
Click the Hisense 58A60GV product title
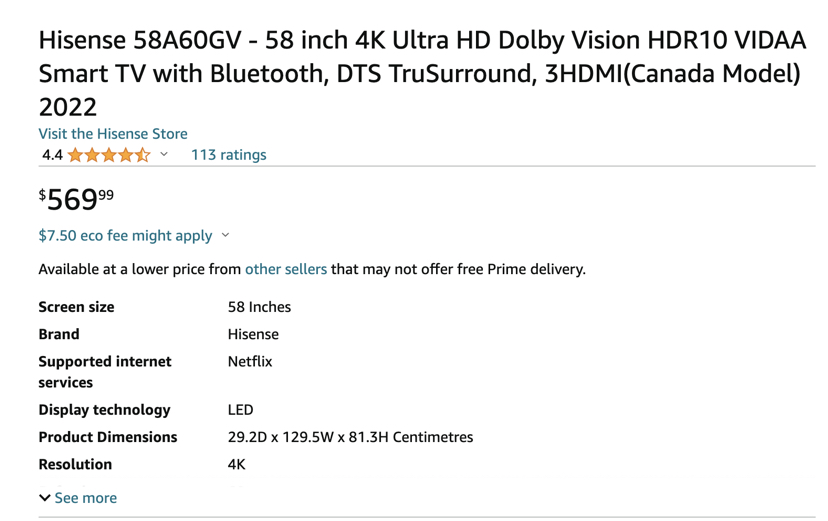pos(422,73)
